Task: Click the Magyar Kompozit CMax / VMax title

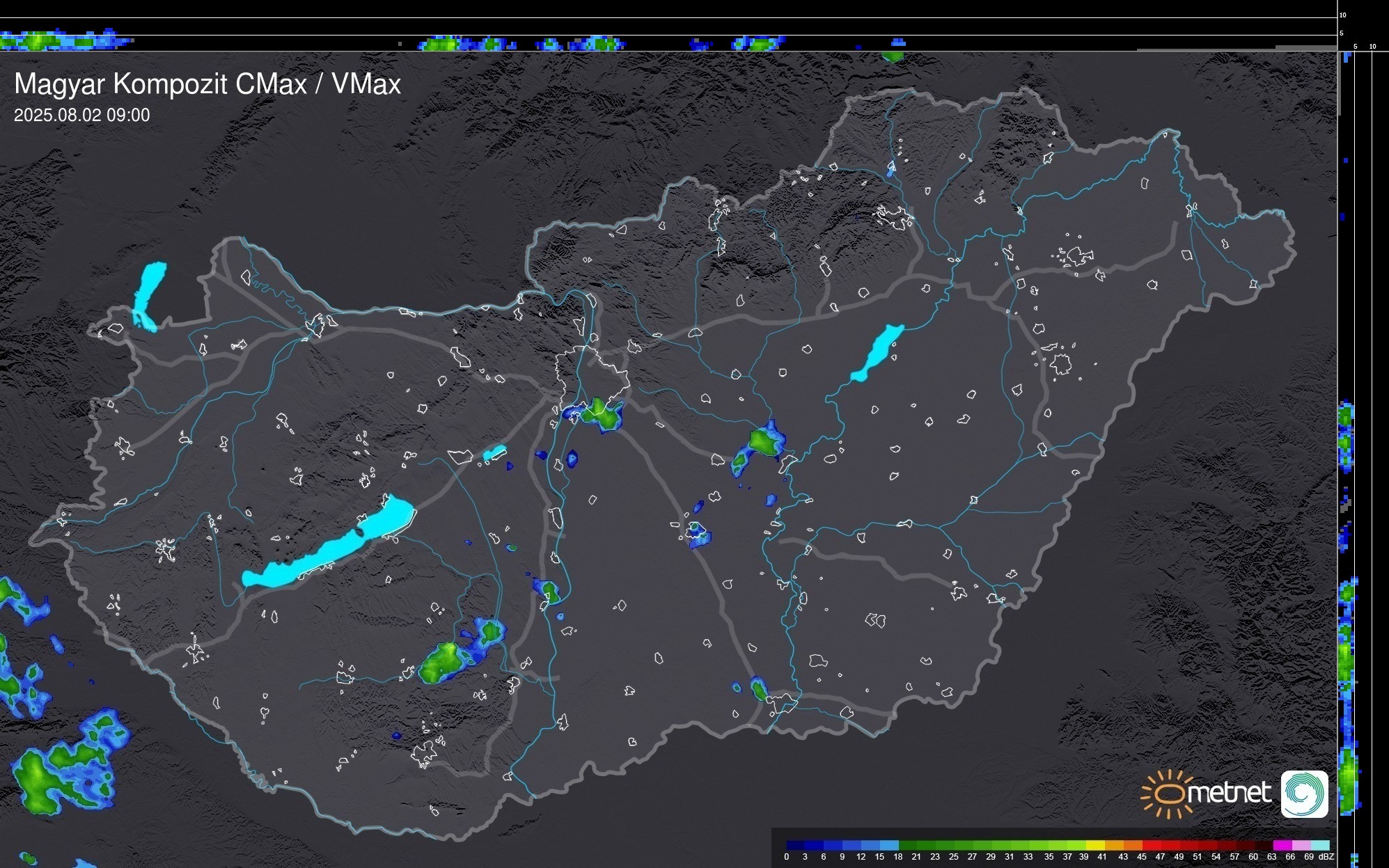Action: [207, 84]
